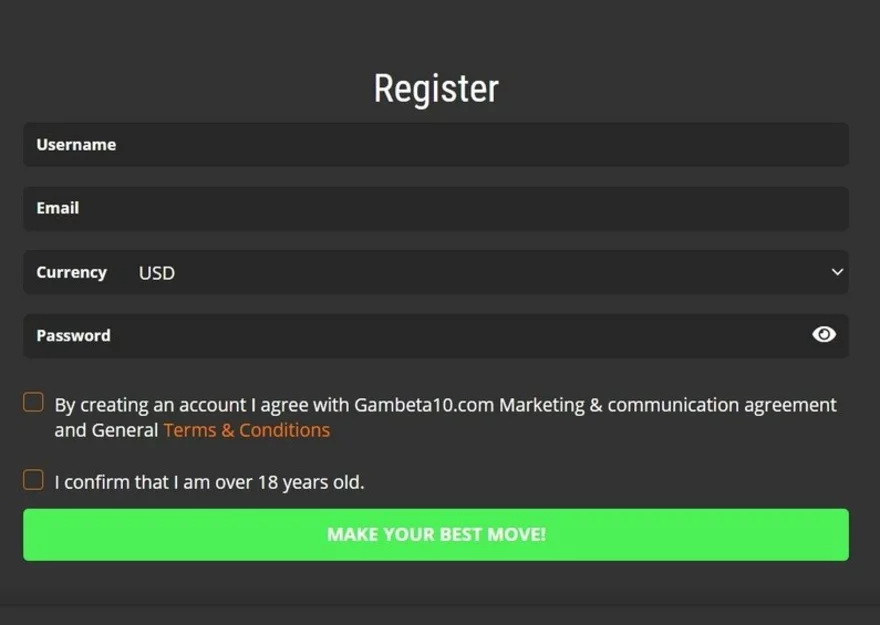Click the Username label text
Image resolution: width=880 pixels, height=625 pixels.
(76, 145)
